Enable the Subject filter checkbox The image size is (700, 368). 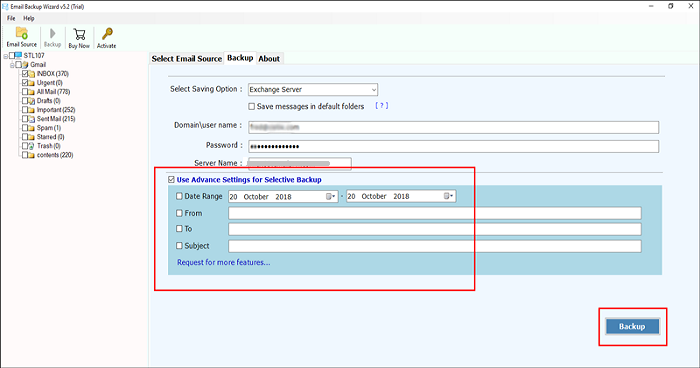coord(179,246)
